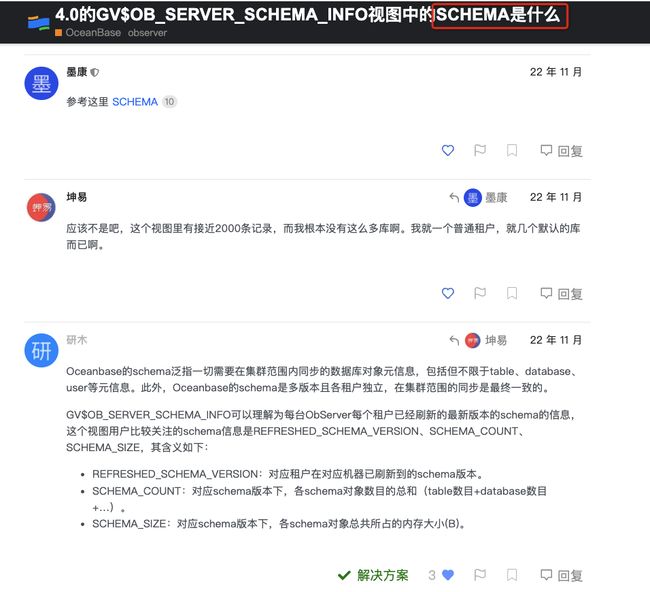Like 坤易's post with heart icon
Viewport: 650px width, 592px height.
pyautogui.click(x=448, y=293)
